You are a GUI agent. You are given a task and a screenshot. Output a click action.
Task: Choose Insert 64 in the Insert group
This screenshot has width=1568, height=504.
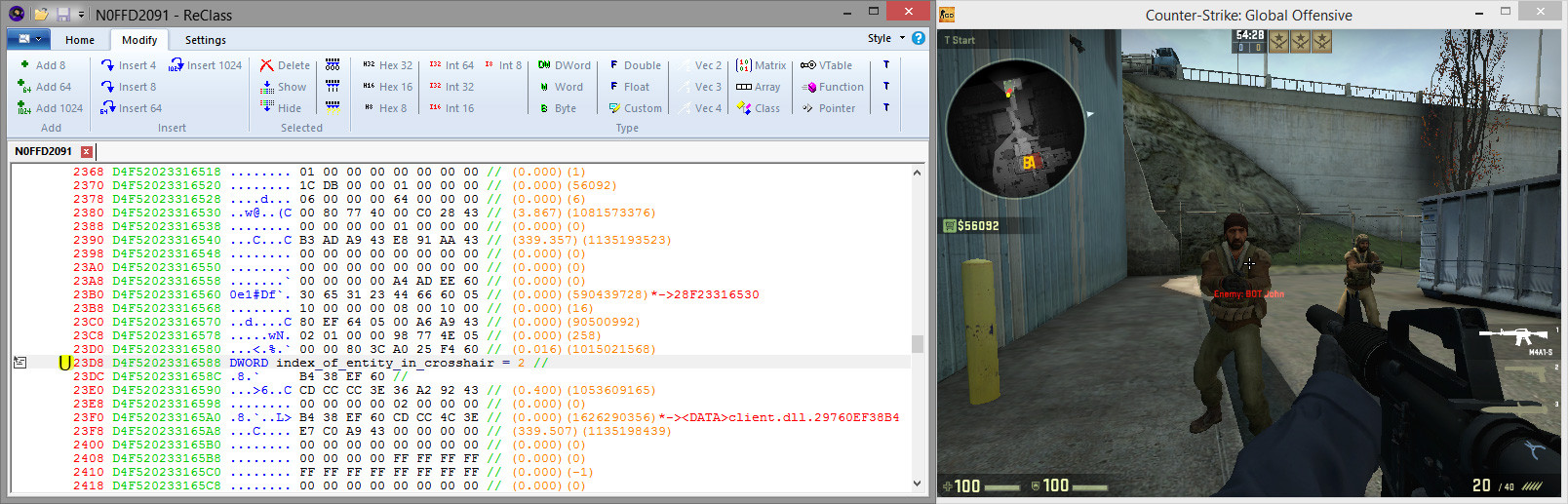[132, 108]
